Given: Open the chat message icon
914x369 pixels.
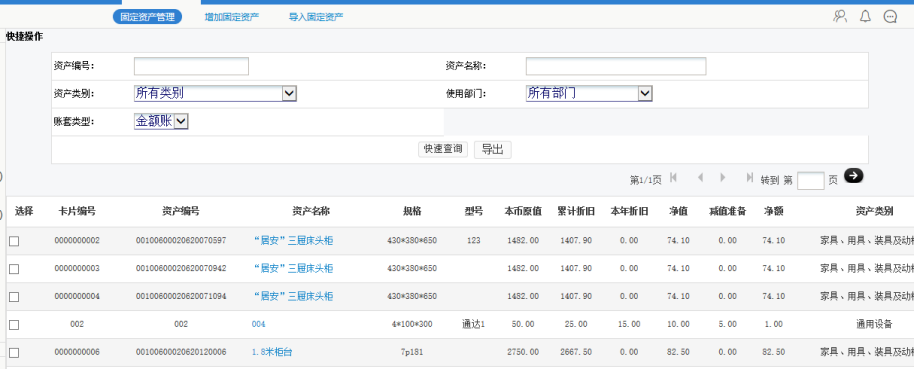Looking at the screenshot, I should click(890, 17).
